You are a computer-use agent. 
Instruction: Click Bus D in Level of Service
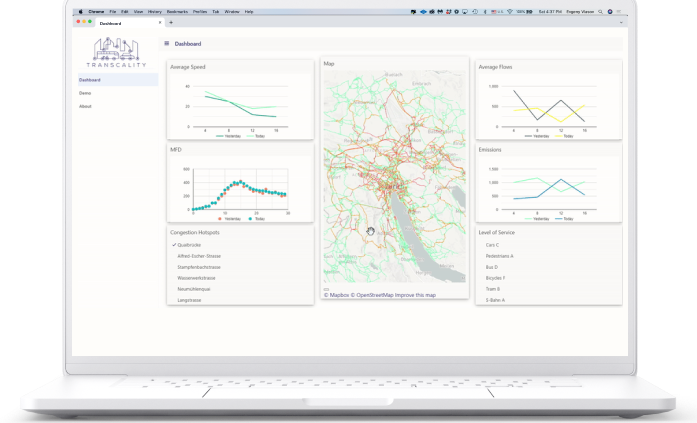click(x=492, y=267)
